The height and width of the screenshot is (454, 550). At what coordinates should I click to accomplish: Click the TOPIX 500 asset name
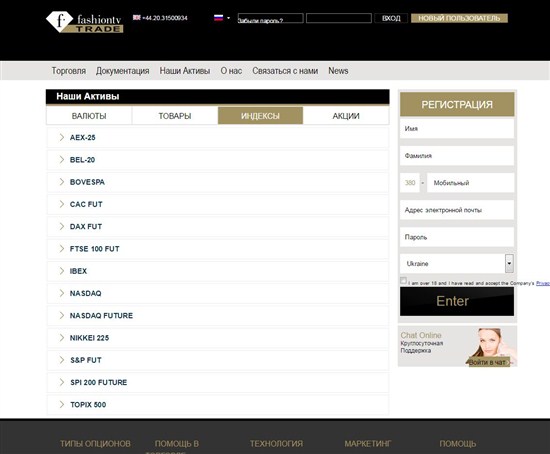(88, 405)
